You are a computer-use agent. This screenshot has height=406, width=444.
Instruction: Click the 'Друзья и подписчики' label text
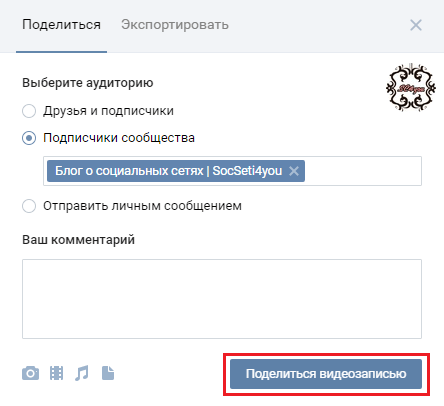tap(108, 111)
